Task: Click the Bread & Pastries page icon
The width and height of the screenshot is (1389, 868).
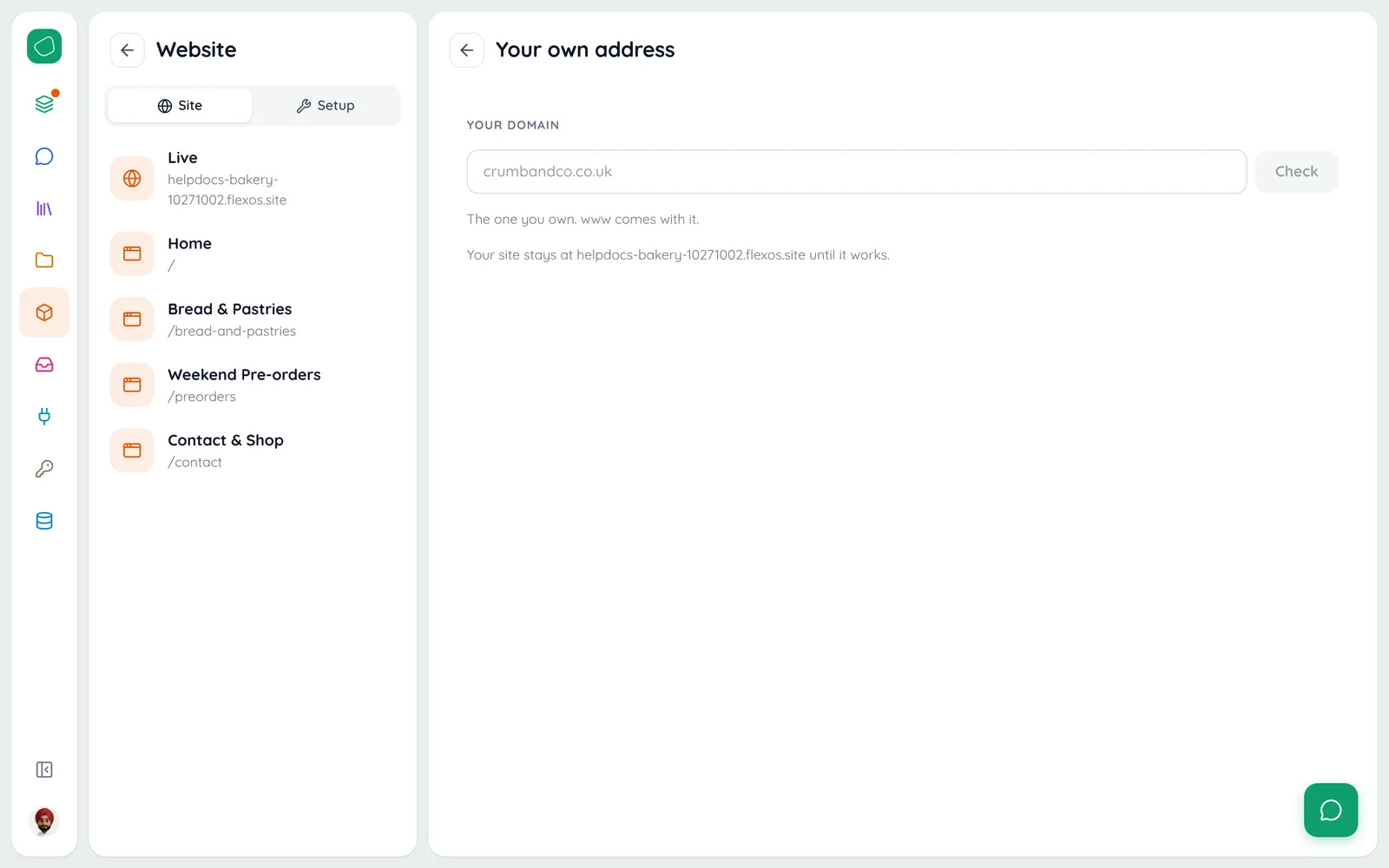Action: coord(132,319)
